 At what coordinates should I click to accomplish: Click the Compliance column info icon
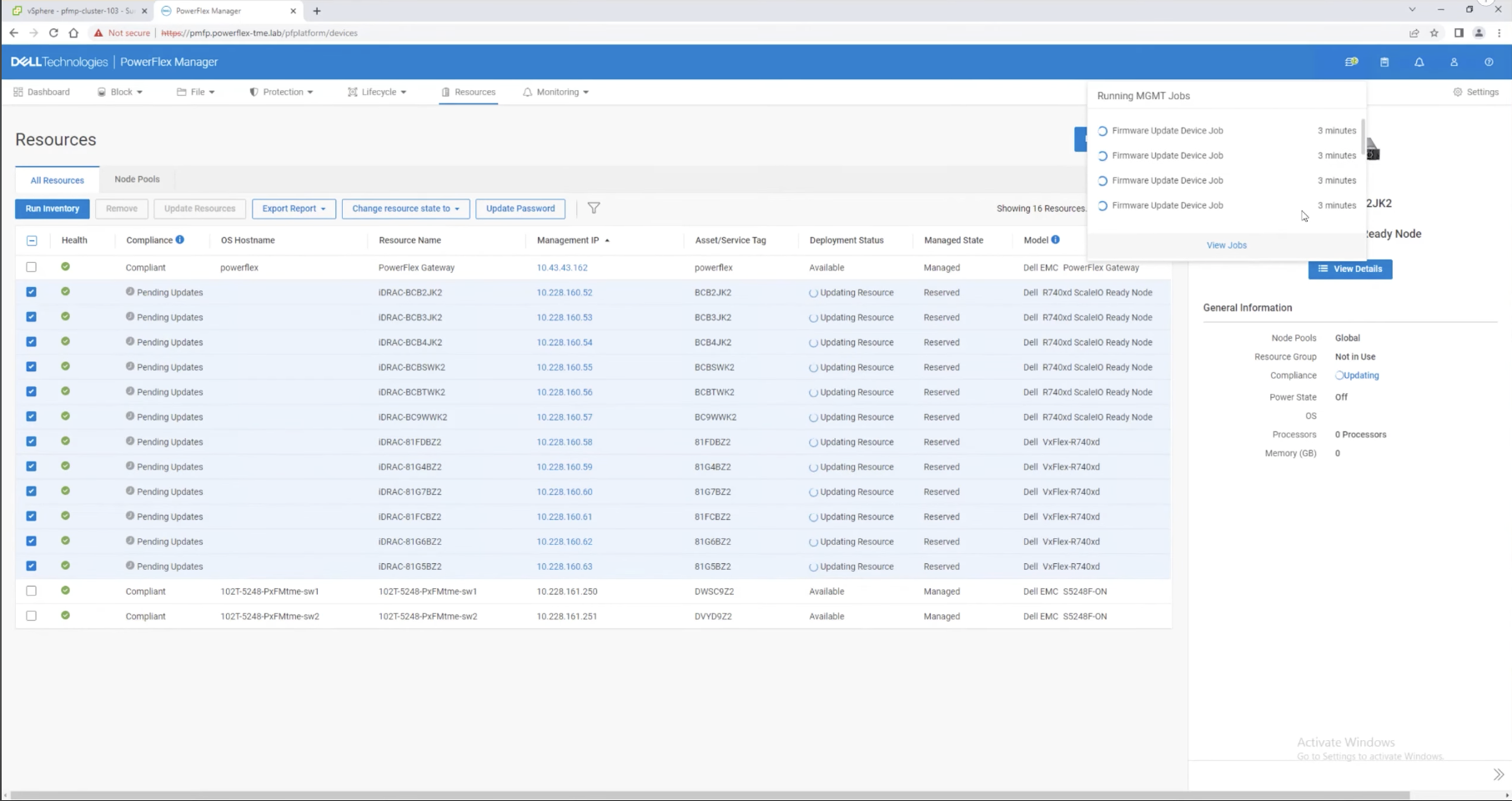pos(180,239)
